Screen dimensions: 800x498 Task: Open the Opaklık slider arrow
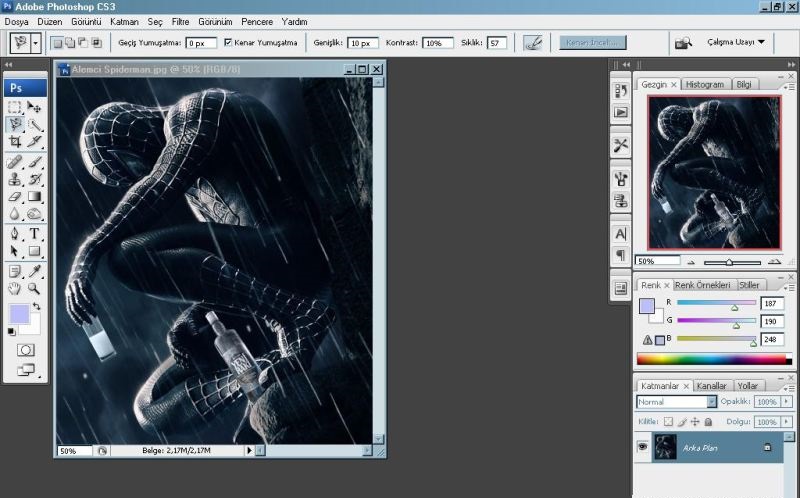tap(786, 402)
